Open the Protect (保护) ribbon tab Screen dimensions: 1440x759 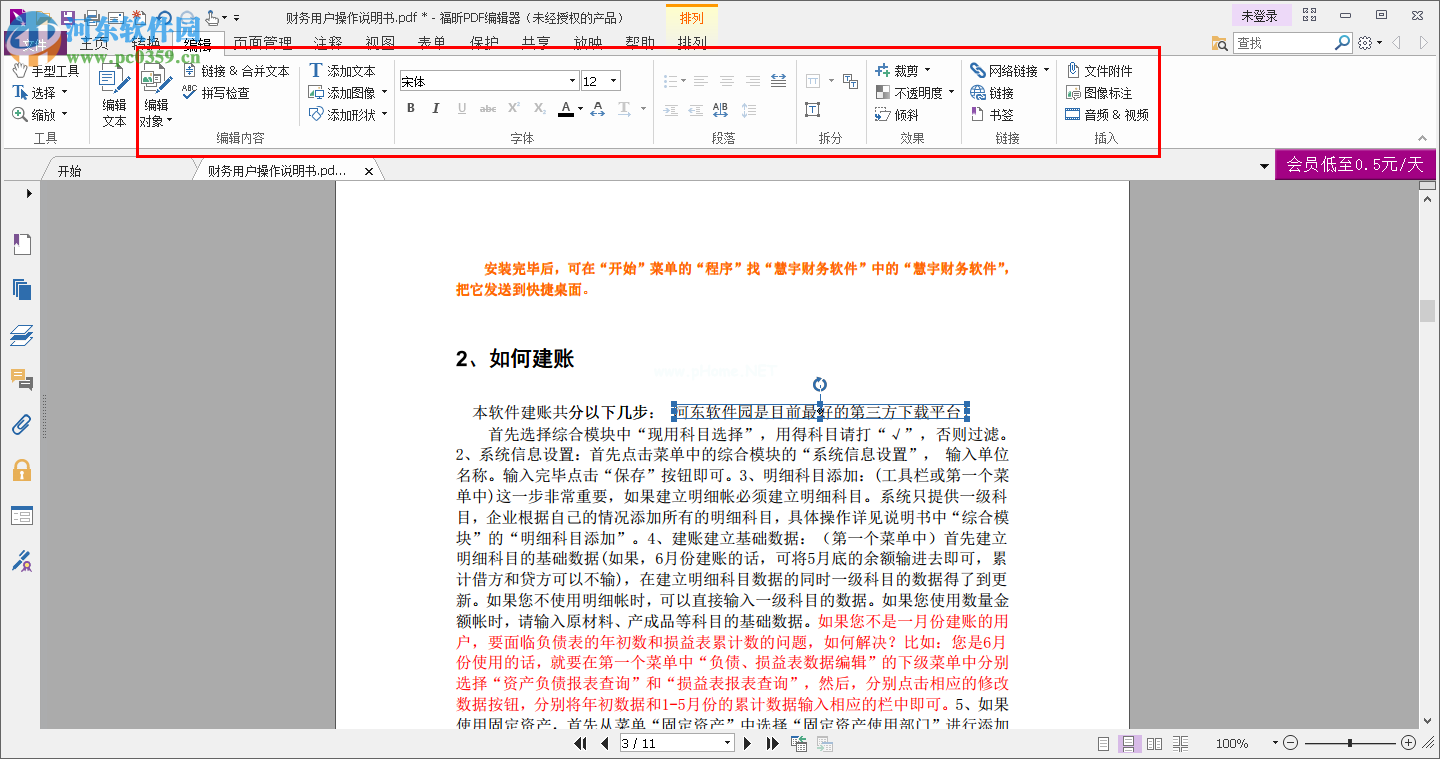pyautogui.click(x=484, y=43)
